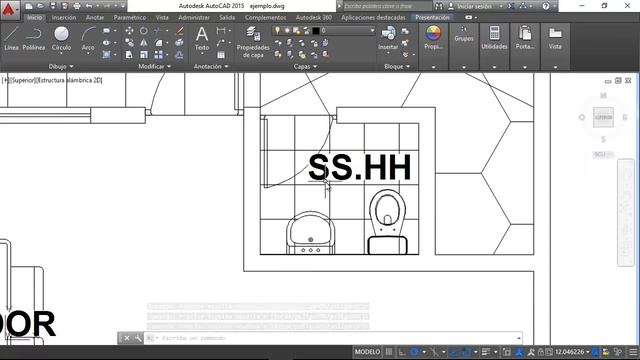This screenshot has width=640, height=360.
Task: Click the viewport label Estructura alámbrica 2D
Action: (70, 80)
